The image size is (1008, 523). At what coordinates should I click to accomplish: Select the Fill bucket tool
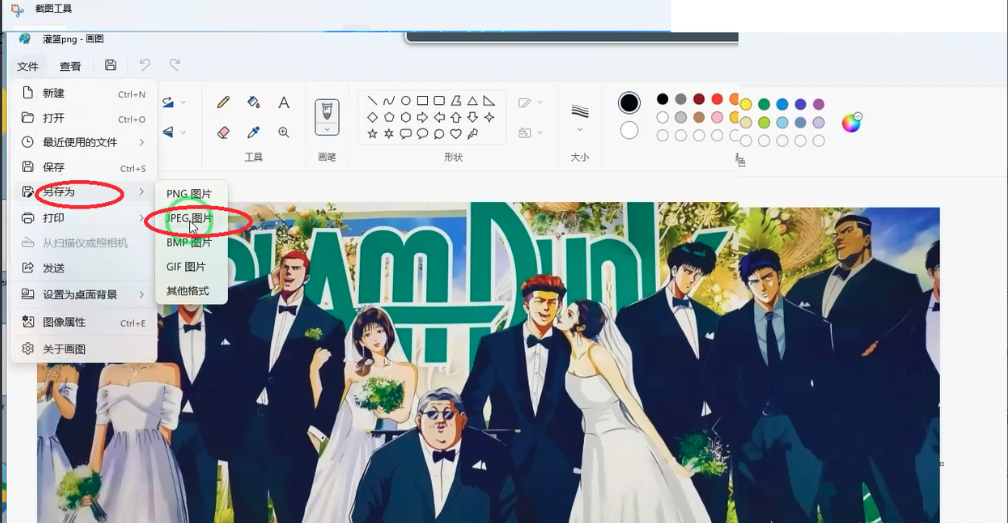tap(253, 102)
